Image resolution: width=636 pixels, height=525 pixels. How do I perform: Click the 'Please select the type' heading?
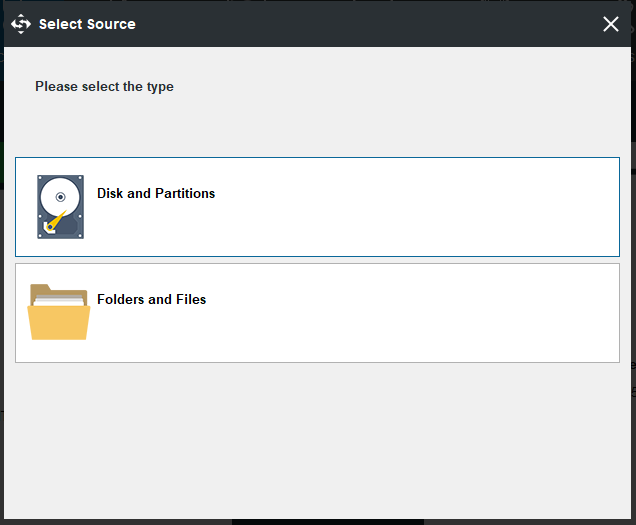104,87
